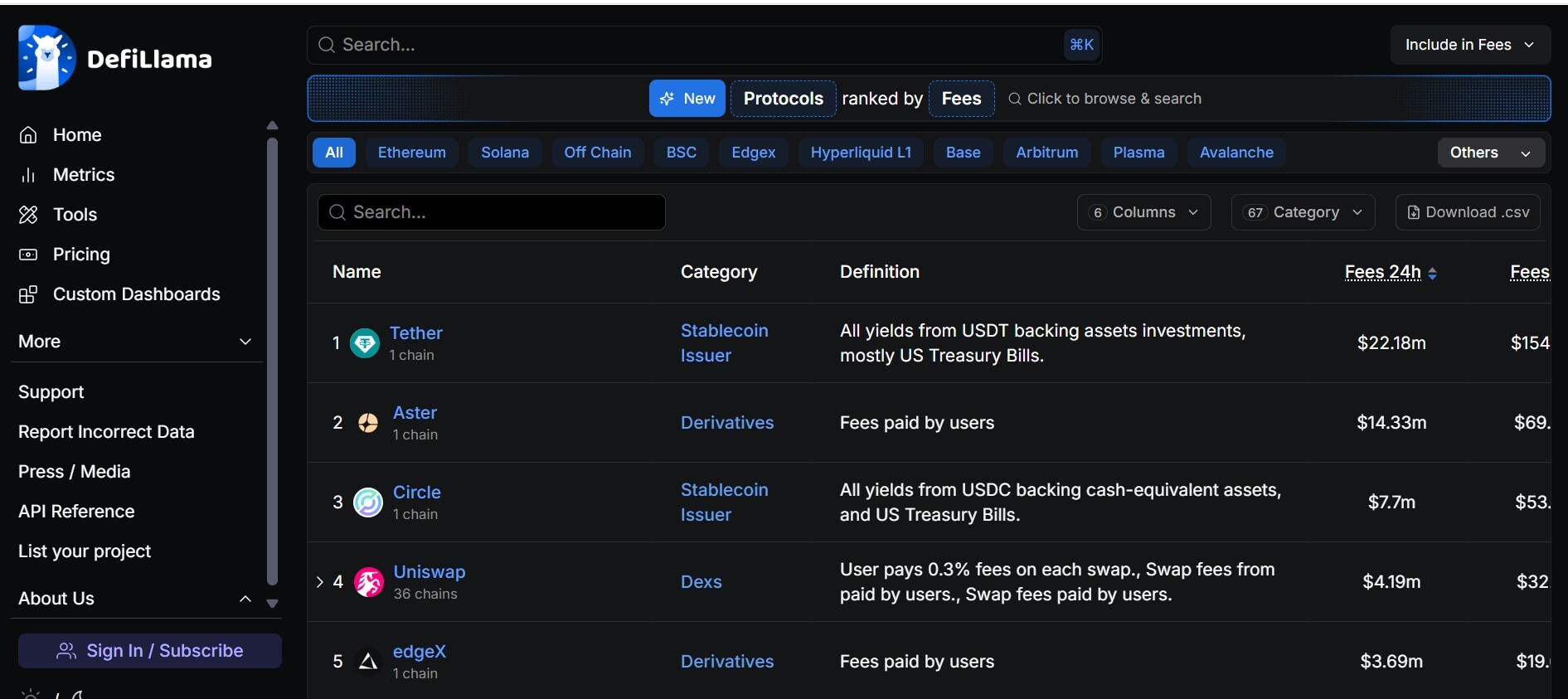
Task: Open Custom Dashboards page
Action: click(137, 294)
